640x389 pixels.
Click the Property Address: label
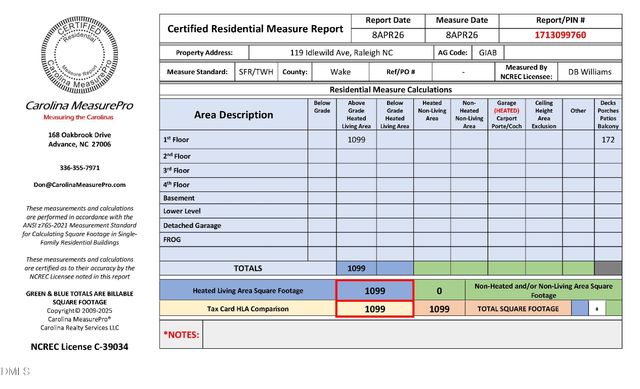[x=204, y=53]
